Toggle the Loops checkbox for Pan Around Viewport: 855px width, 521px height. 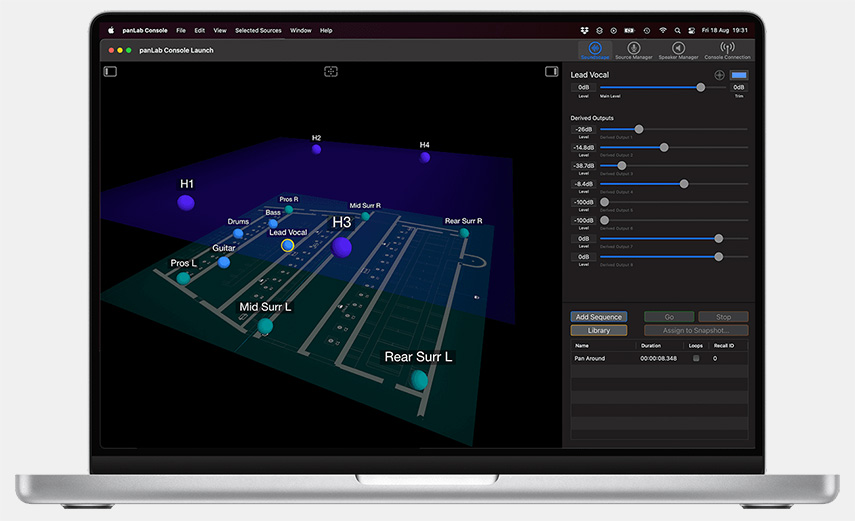(x=696, y=358)
